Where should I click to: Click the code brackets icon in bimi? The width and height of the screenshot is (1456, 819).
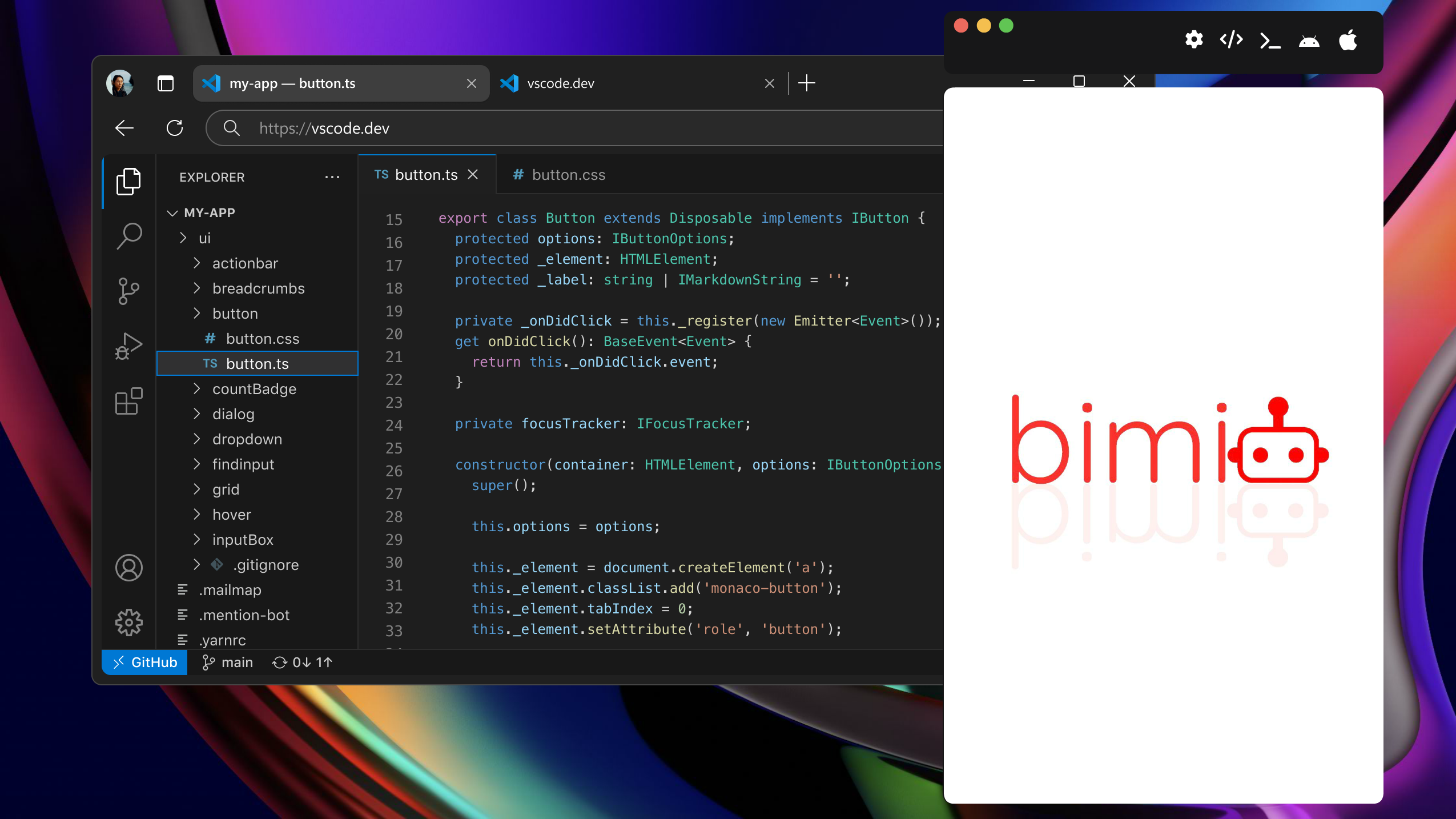point(1231,40)
